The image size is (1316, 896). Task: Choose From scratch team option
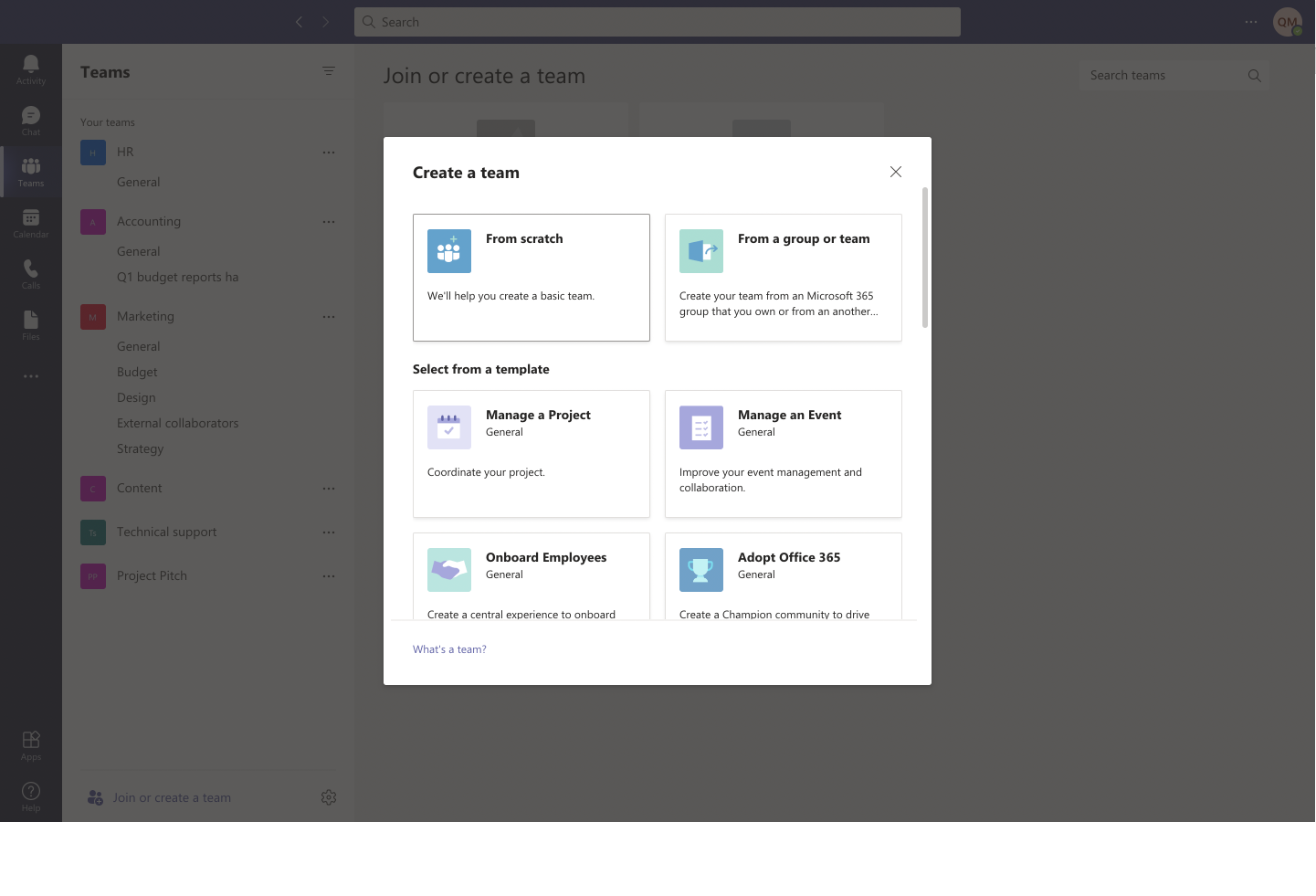click(532, 278)
